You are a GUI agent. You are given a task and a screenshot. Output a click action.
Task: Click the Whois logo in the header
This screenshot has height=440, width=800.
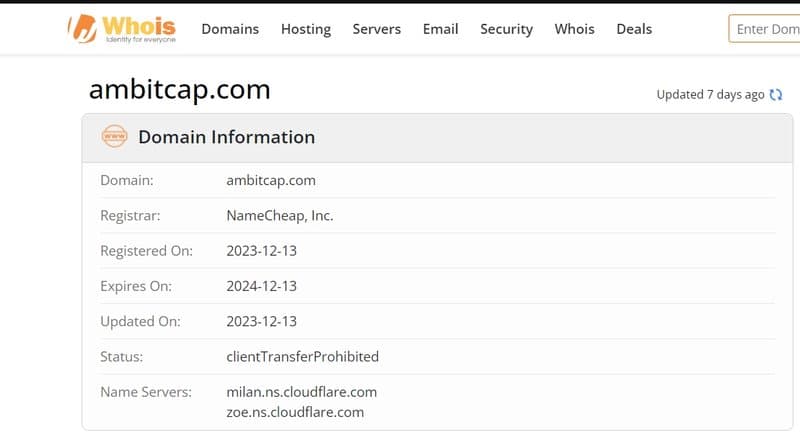point(122,29)
